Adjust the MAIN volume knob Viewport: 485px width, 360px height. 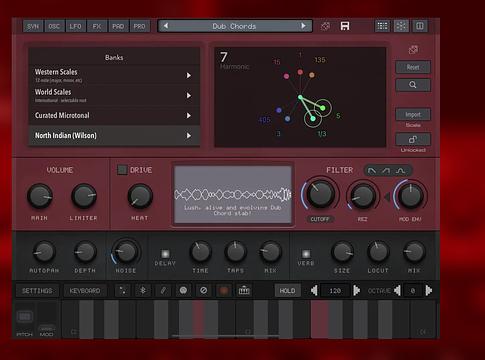40,197
